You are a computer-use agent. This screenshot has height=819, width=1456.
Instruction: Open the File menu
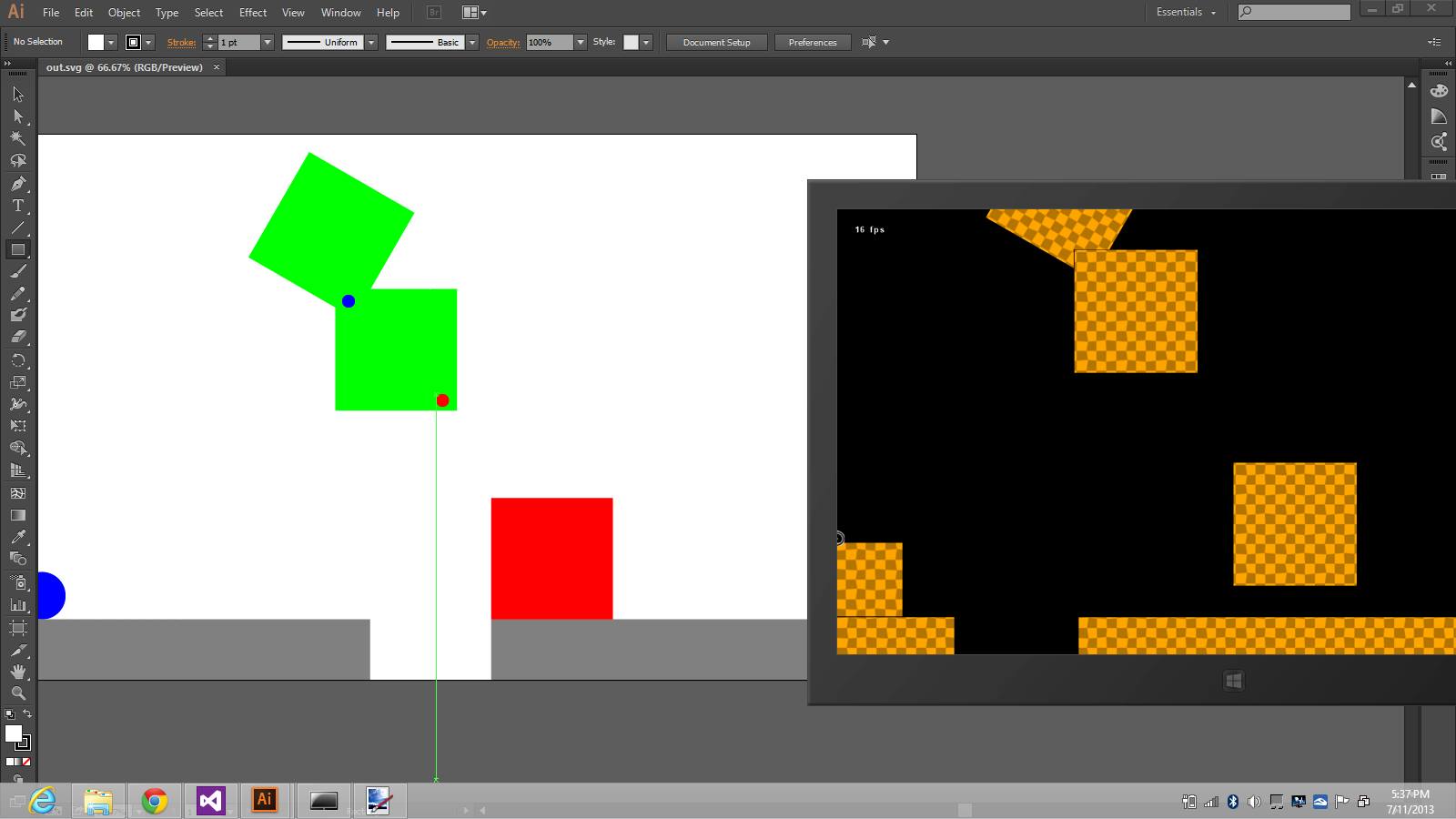click(x=51, y=13)
